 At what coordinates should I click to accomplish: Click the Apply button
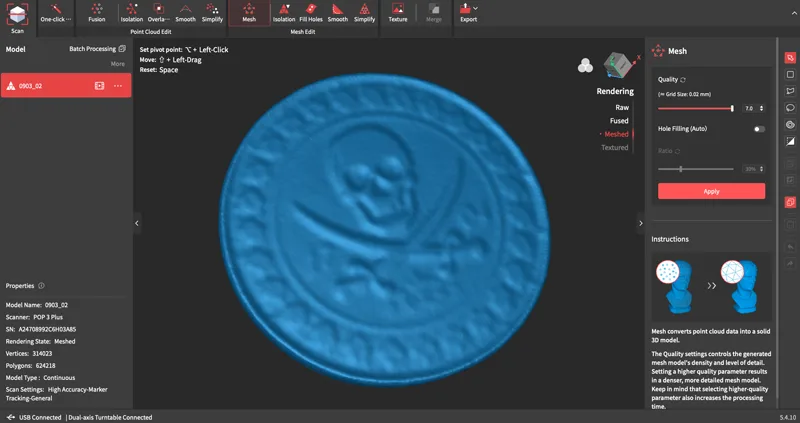pyautogui.click(x=711, y=191)
